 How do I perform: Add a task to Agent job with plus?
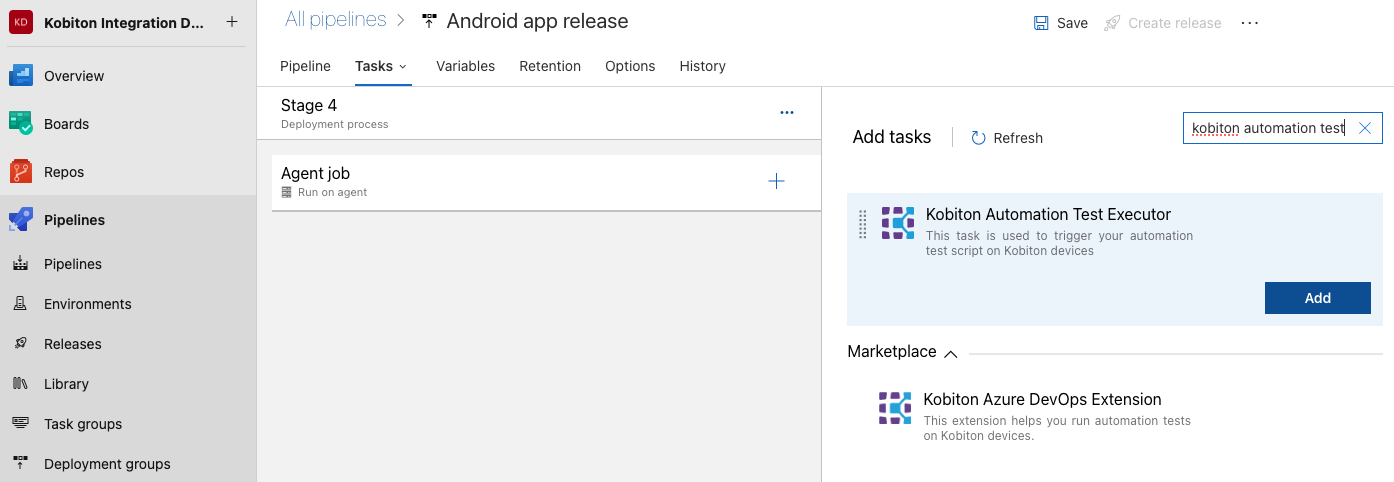776,181
